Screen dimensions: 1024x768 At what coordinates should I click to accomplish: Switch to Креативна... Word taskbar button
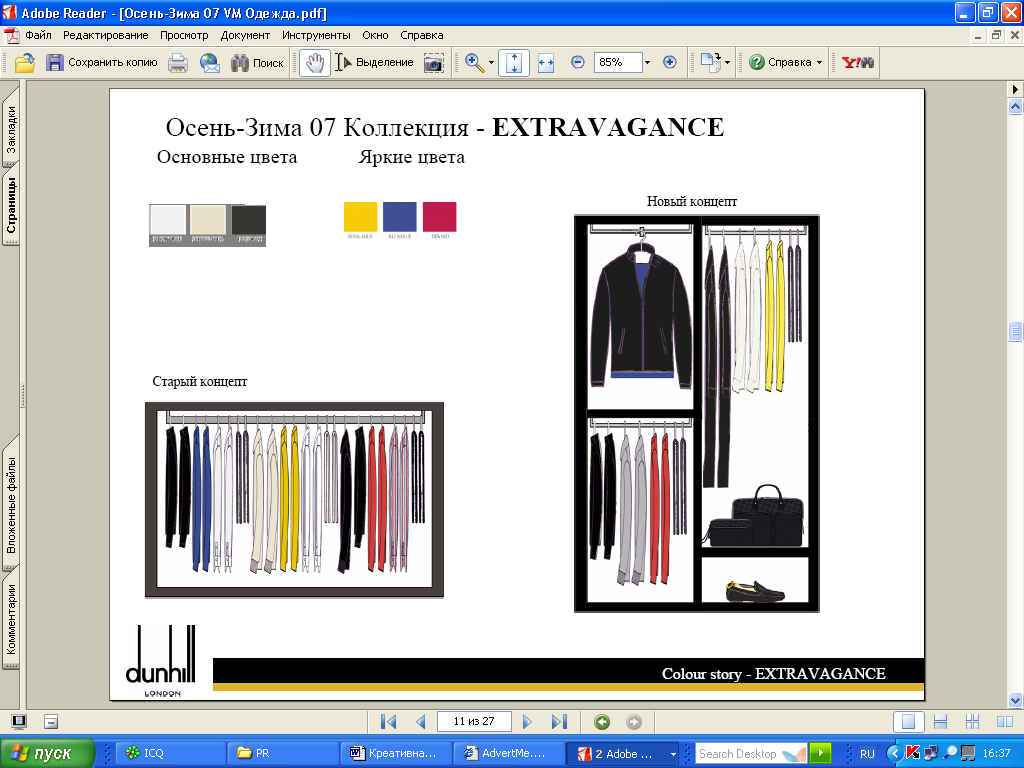pyautogui.click(x=396, y=753)
